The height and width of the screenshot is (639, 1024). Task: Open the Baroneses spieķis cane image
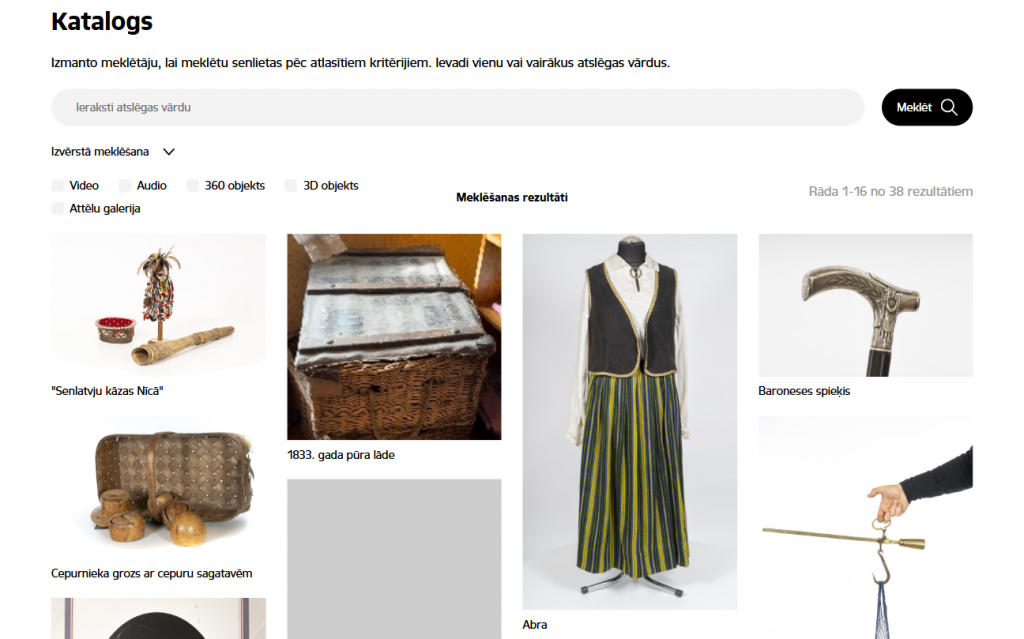click(865, 305)
